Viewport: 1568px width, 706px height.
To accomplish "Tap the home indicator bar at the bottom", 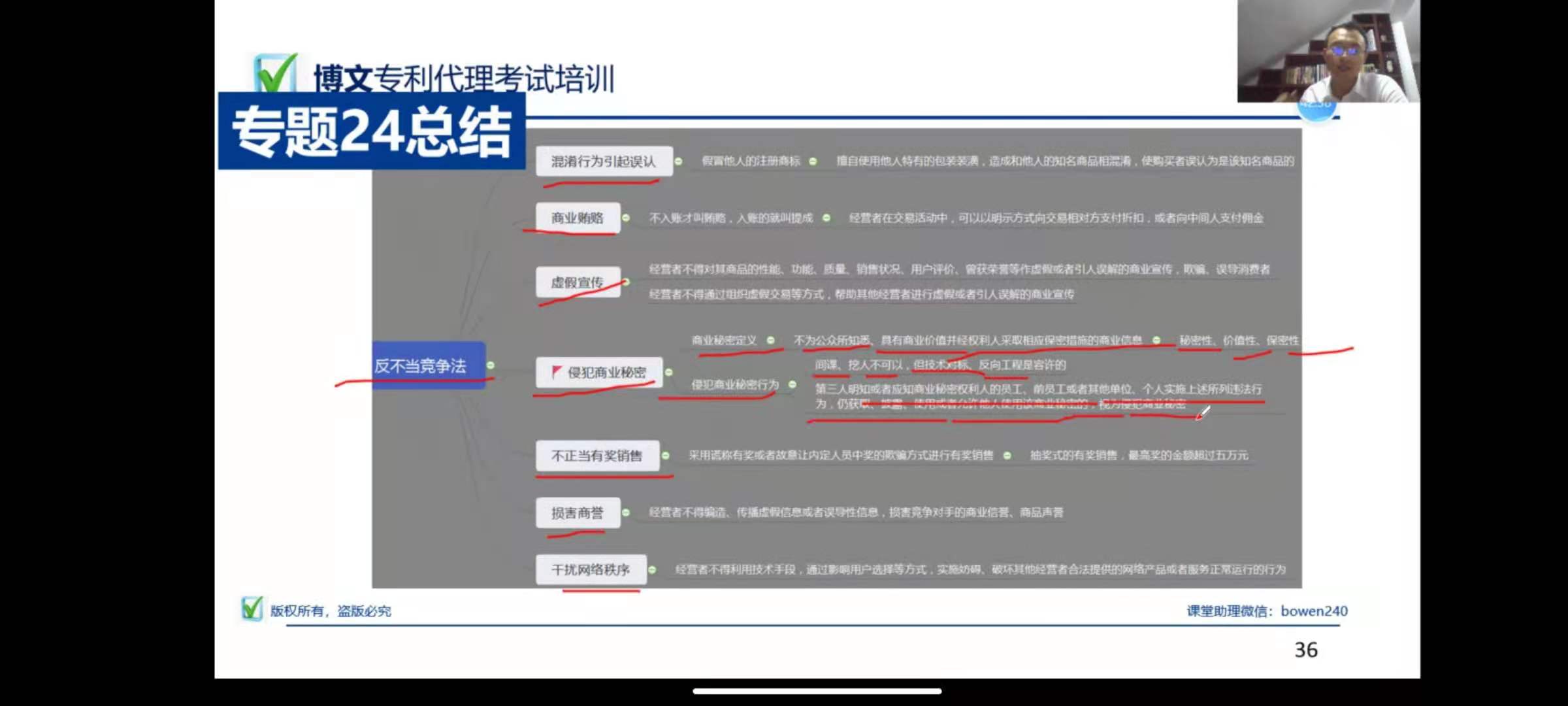I will pyautogui.click(x=817, y=691).
